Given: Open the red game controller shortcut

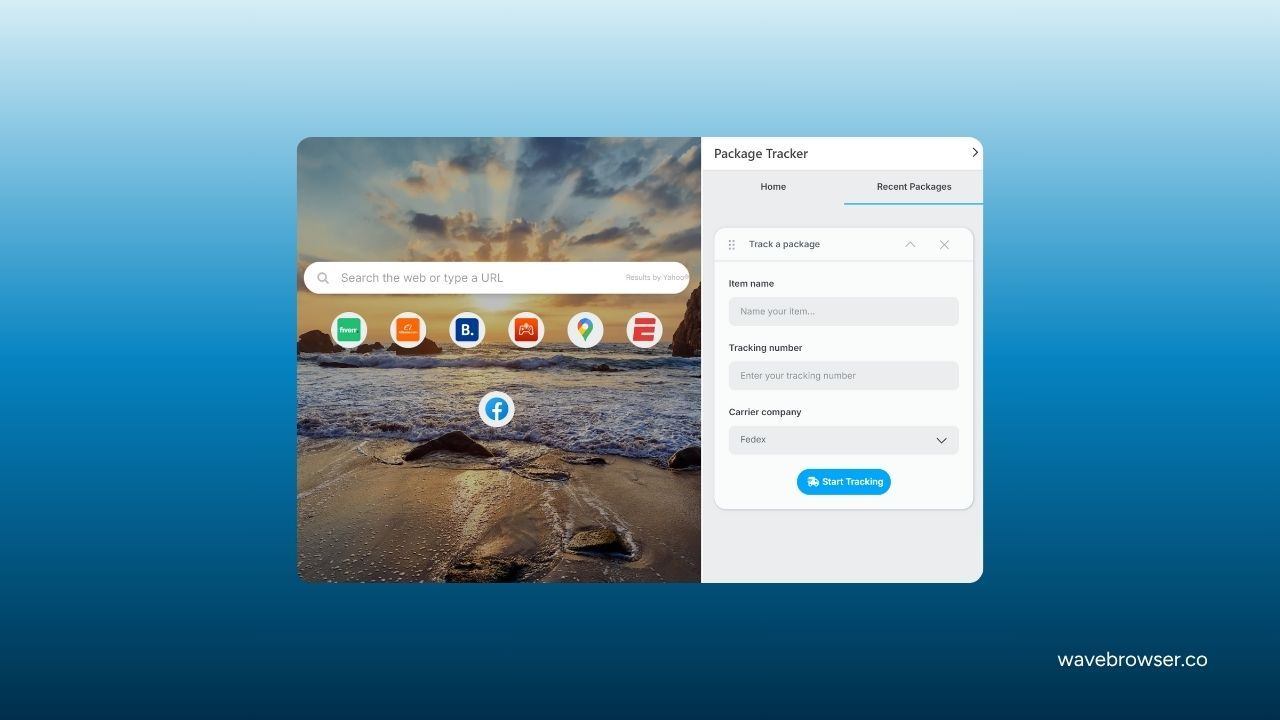Looking at the screenshot, I should pyautogui.click(x=526, y=330).
